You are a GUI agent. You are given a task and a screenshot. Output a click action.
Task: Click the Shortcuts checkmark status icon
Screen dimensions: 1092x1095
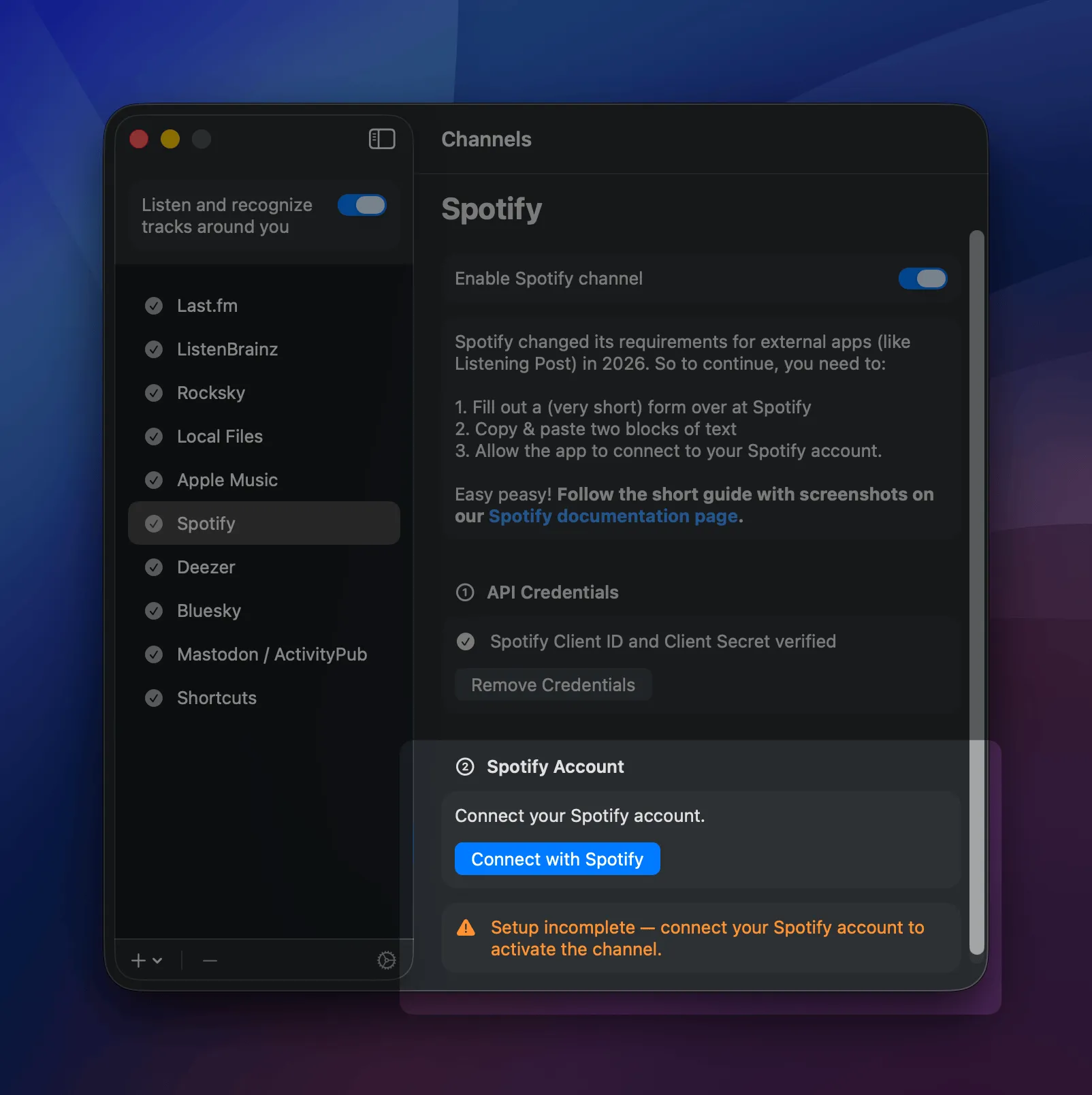154,698
